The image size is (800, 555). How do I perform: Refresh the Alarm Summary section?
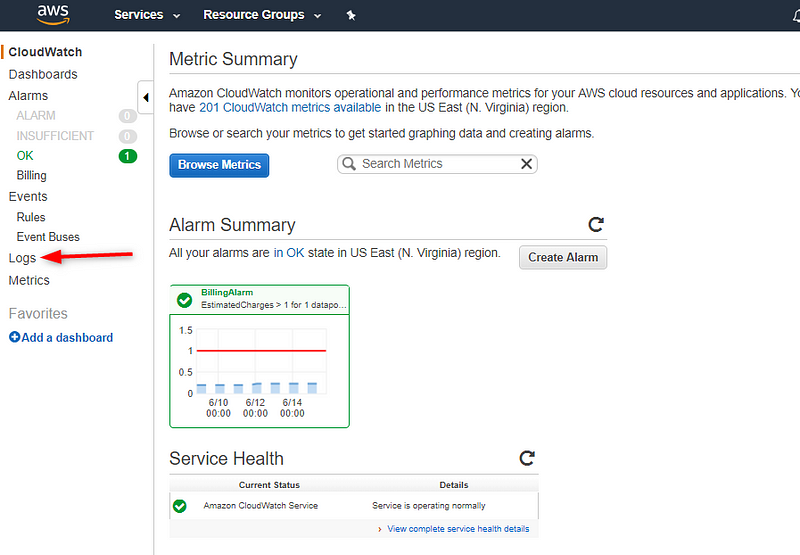596,224
